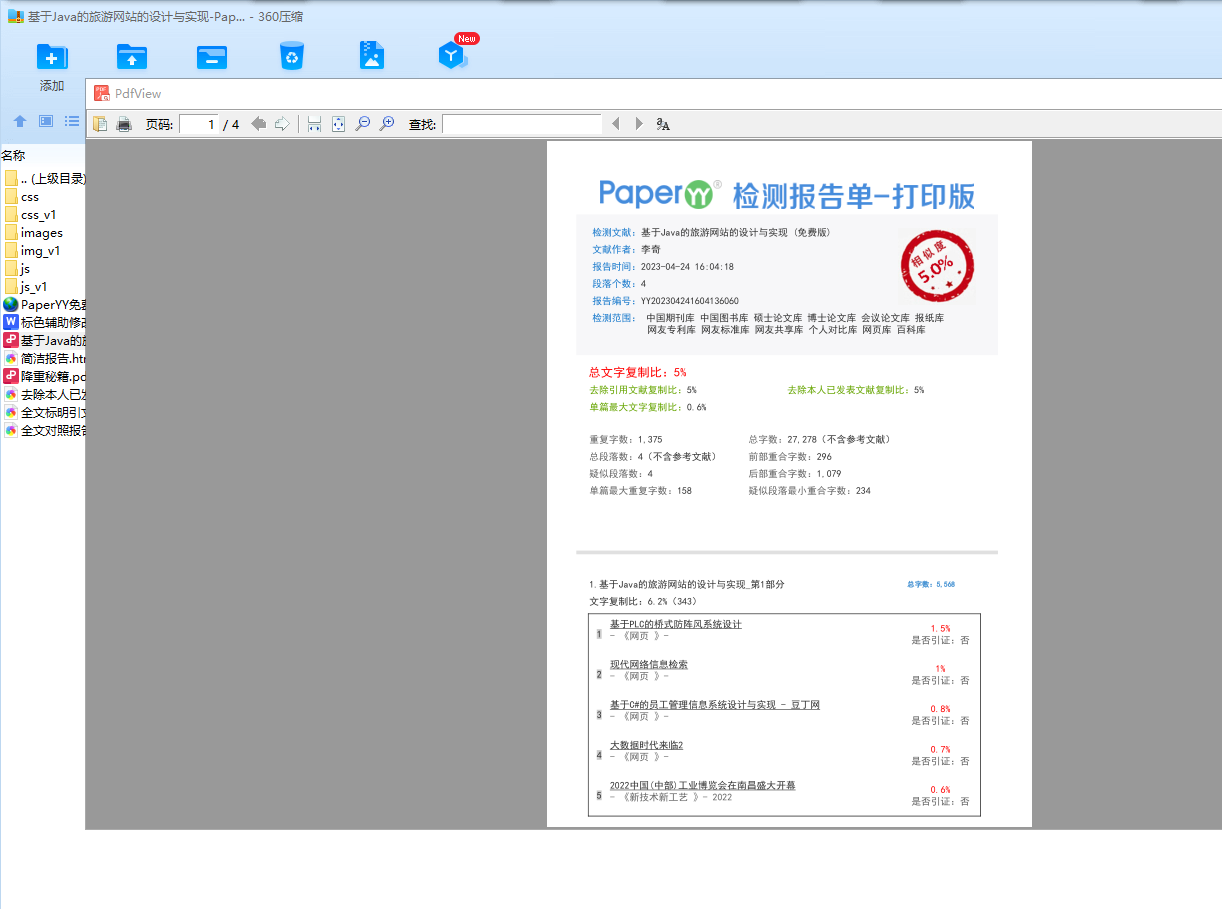The image size is (1222, 909).
Task: Select the PaperYY免费 shortcut file
Action: tap(44, 305)
